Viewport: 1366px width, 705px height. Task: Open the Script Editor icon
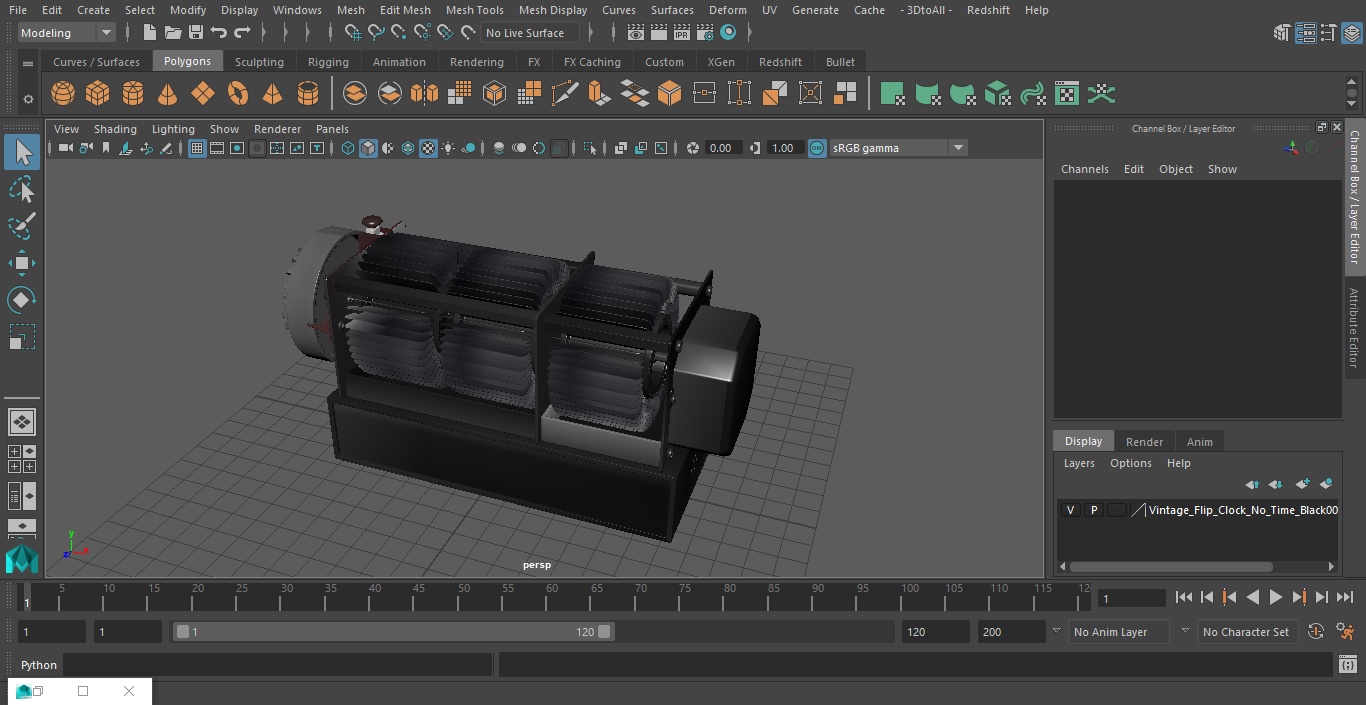pos(1347,665)
